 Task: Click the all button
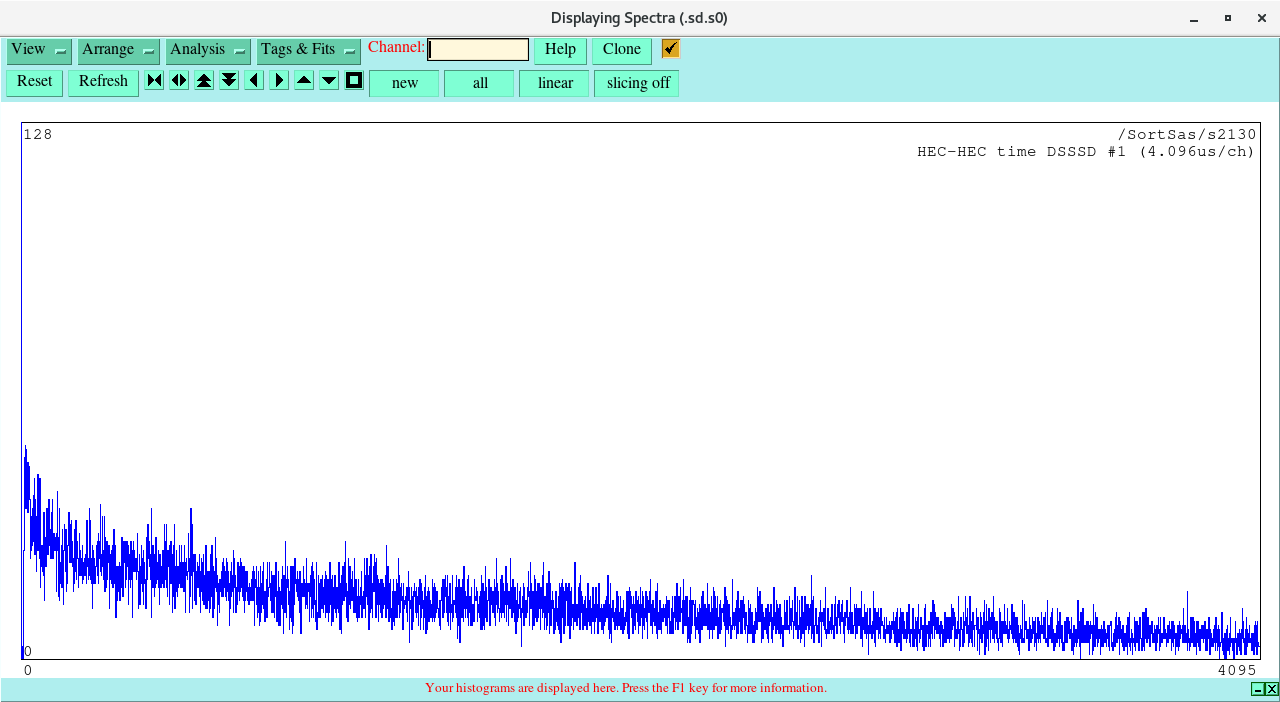pyautogui.click(x=480, y=83)
